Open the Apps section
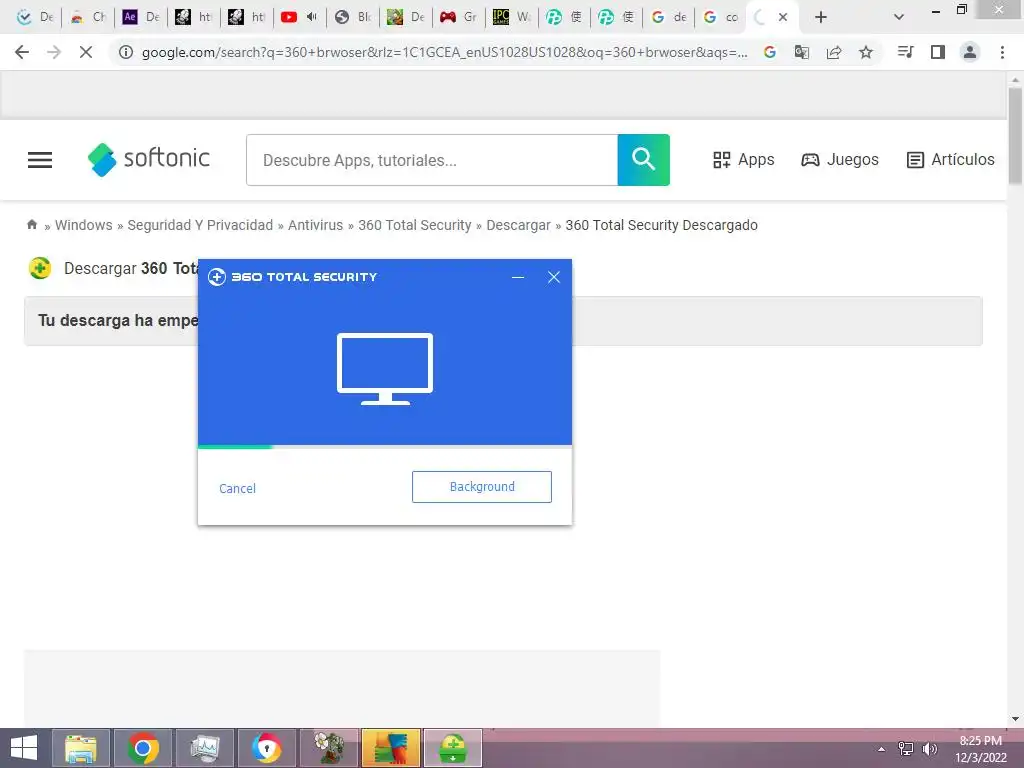The width and height of the screenshot is (1024, 768). 743,160
